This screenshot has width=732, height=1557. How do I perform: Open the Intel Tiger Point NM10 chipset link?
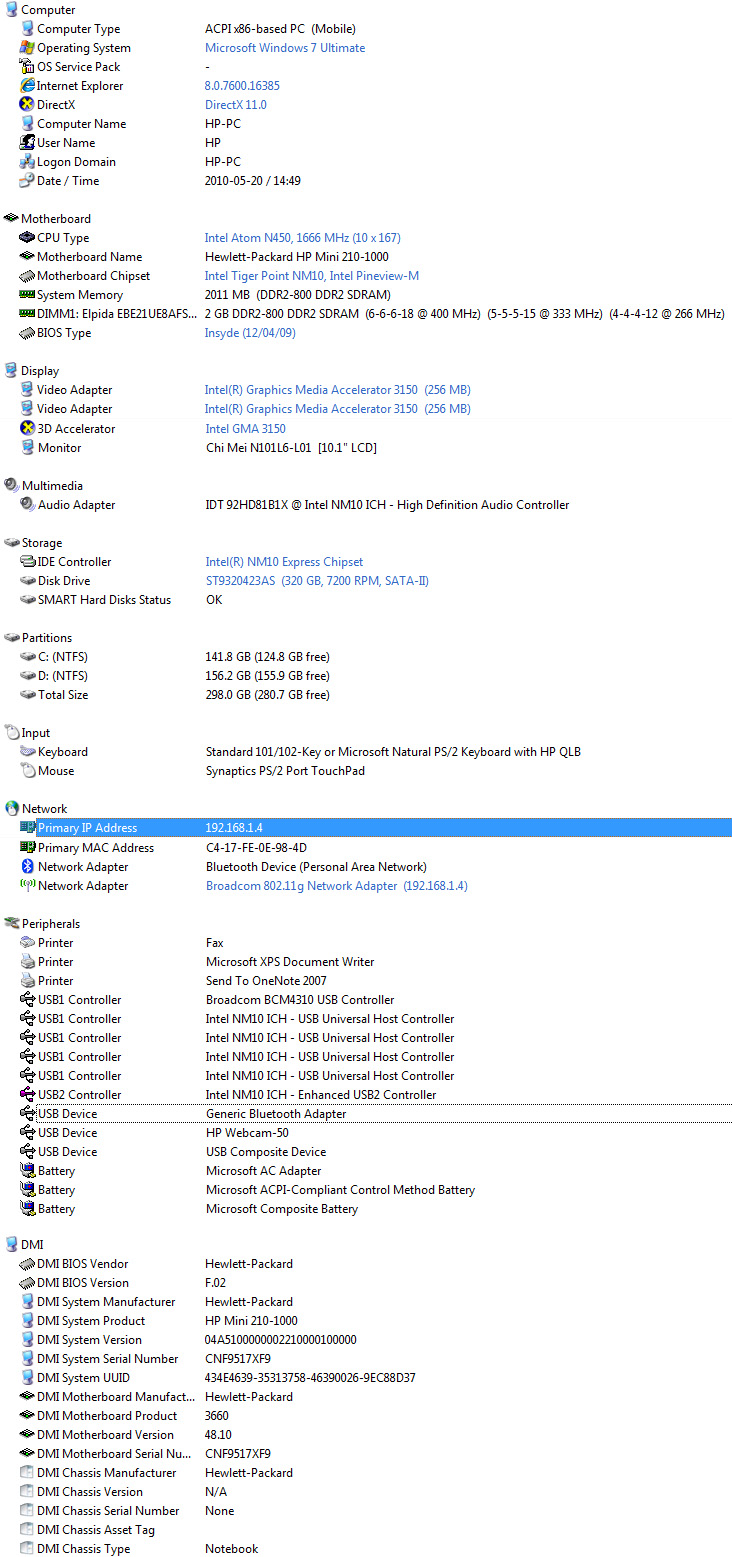312,276
